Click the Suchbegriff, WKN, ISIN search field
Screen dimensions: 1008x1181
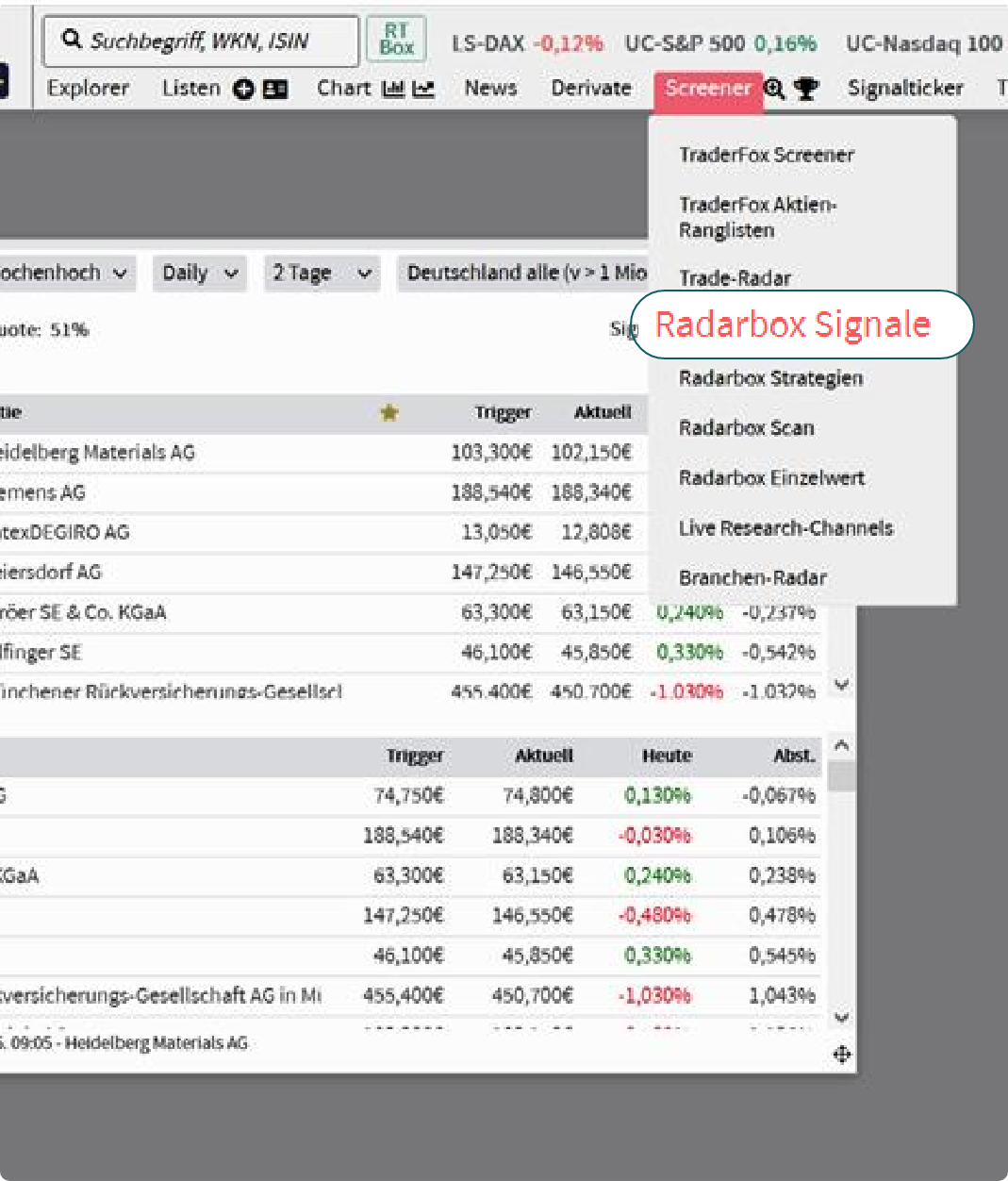200,41
